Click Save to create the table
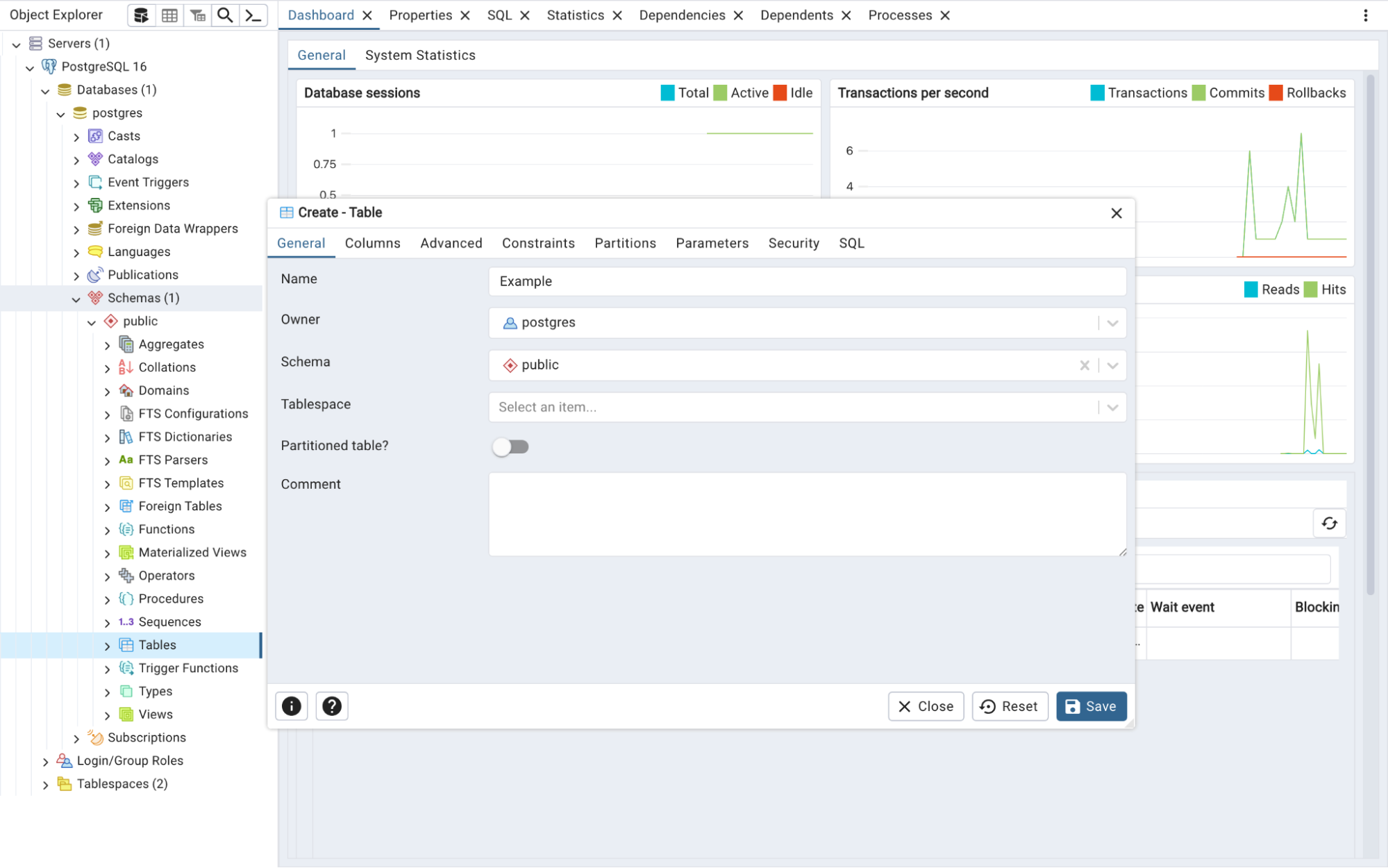Viewport: 1388px width, 868px height. [1091, 706]
